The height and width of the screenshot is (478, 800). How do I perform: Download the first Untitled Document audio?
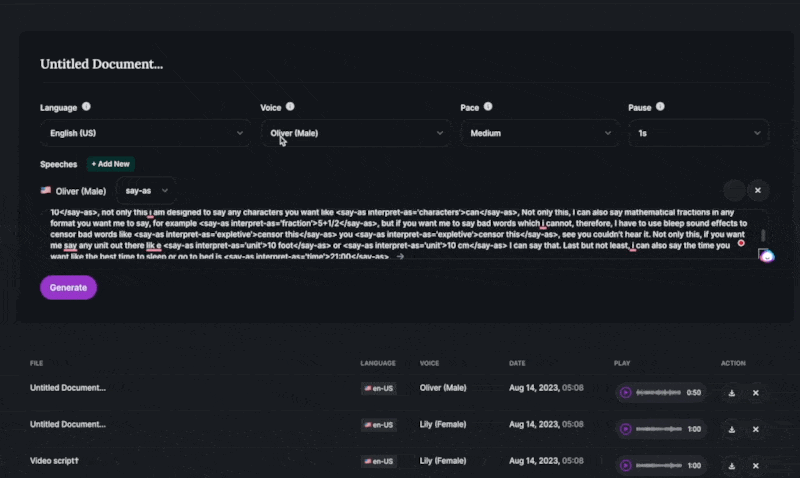click(x=732, y=393)
